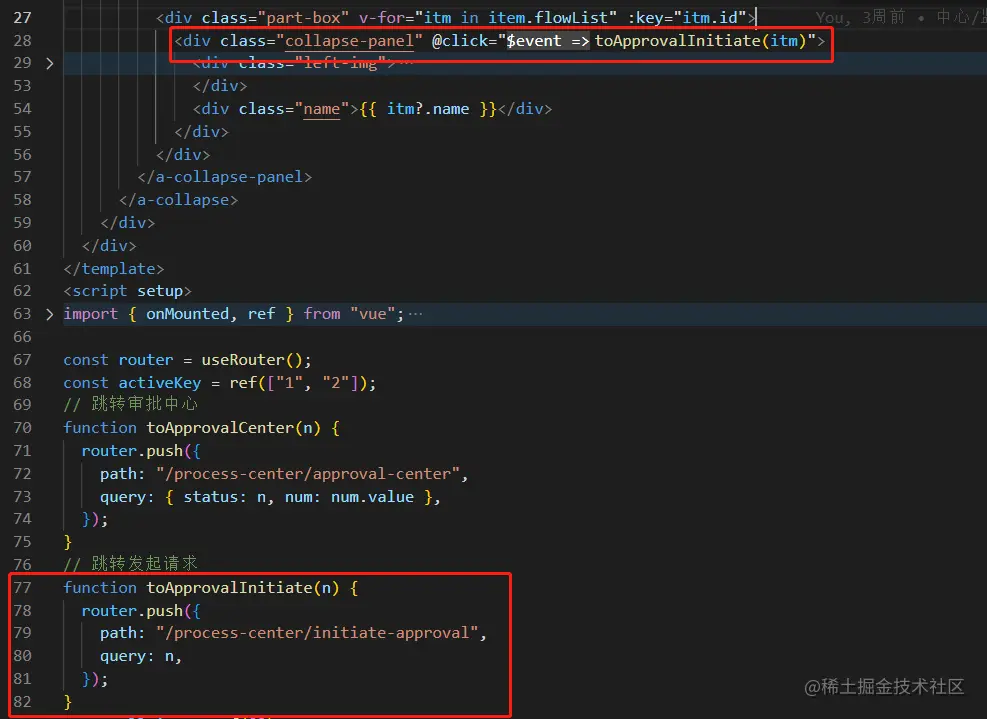Screen dimensions: 987x719
Task: Click the closing </div> tag on line 59
Action: 128,223
